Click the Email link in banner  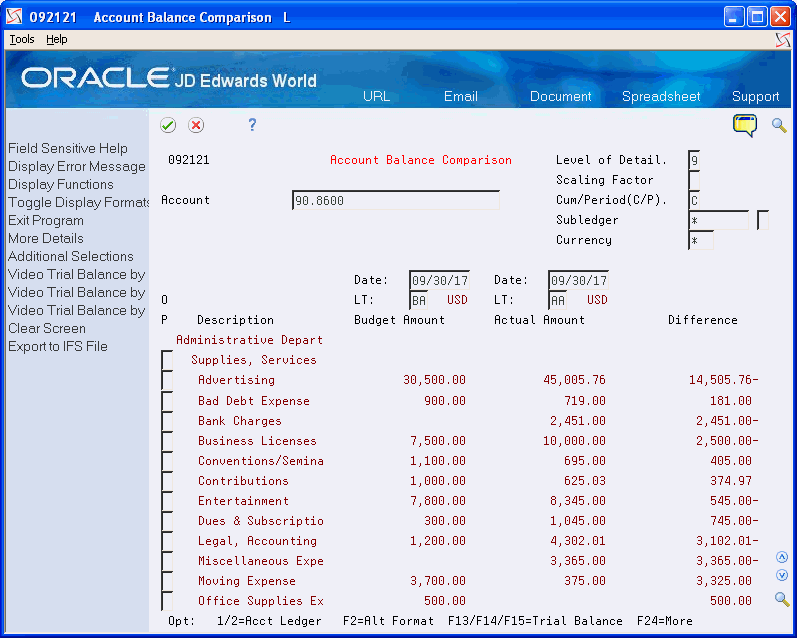461,97
